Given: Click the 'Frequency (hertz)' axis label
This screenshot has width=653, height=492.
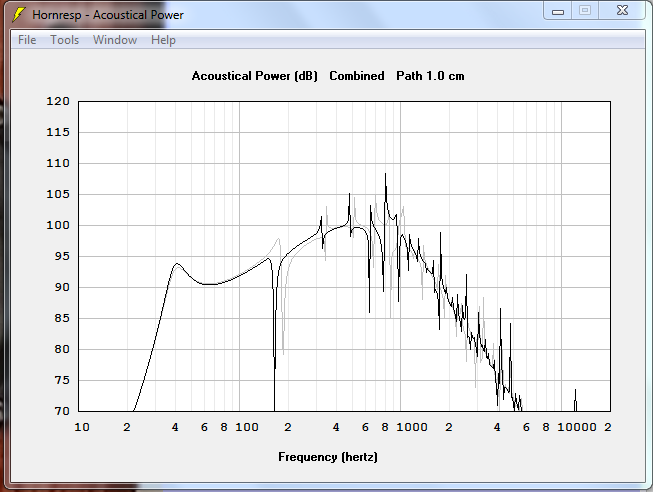Looking at the screenshot, I should click(328, 457).
